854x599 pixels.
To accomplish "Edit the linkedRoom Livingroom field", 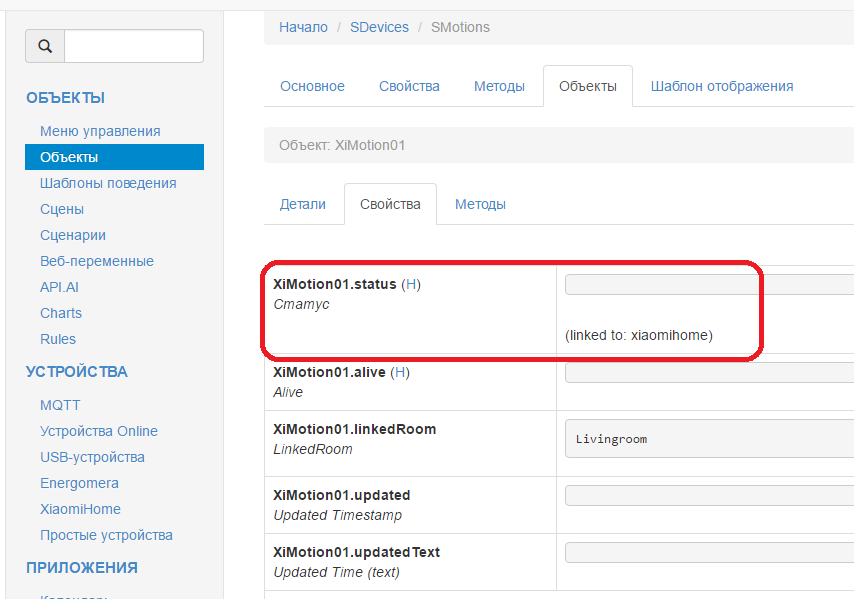I will coord(709,439).
